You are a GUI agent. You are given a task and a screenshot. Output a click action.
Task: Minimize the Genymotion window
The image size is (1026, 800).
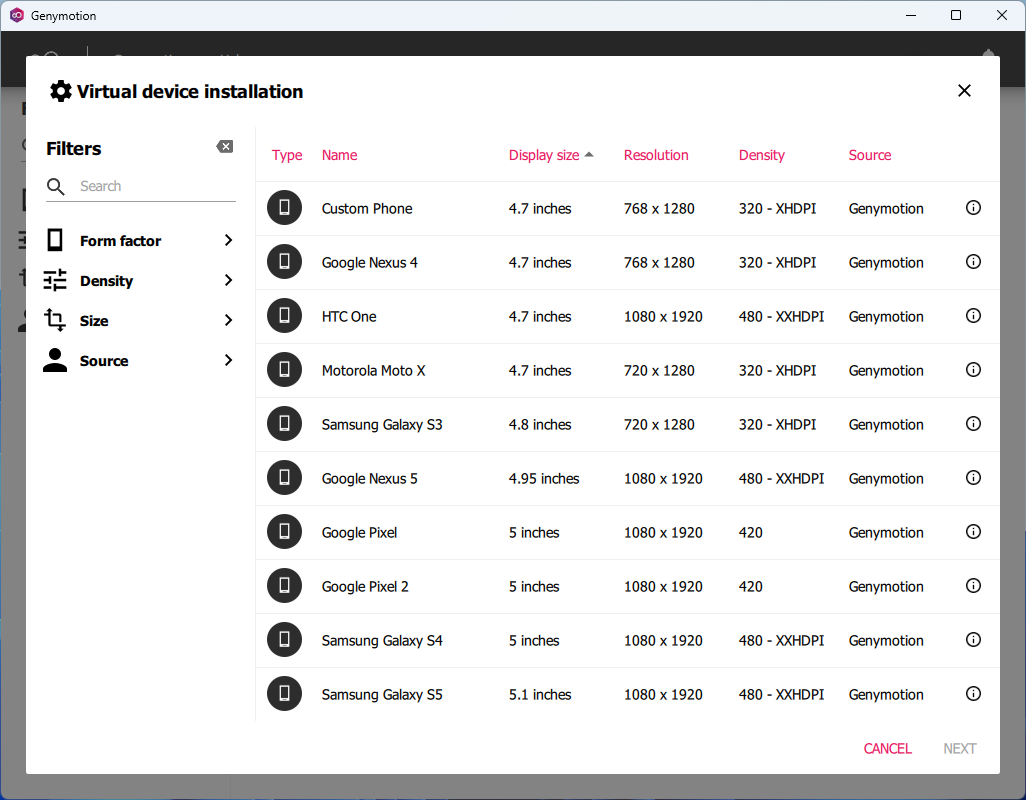tap(911, 15)
